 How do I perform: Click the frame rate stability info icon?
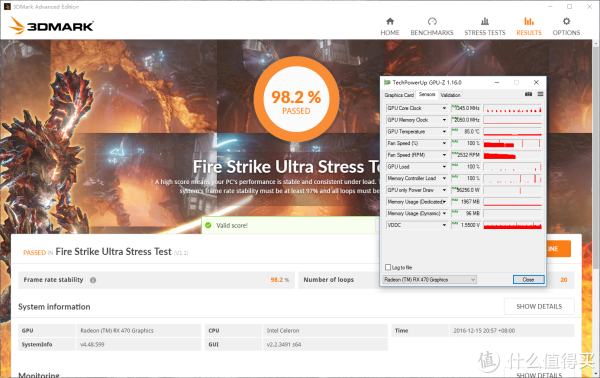click(x=93, y=280)
